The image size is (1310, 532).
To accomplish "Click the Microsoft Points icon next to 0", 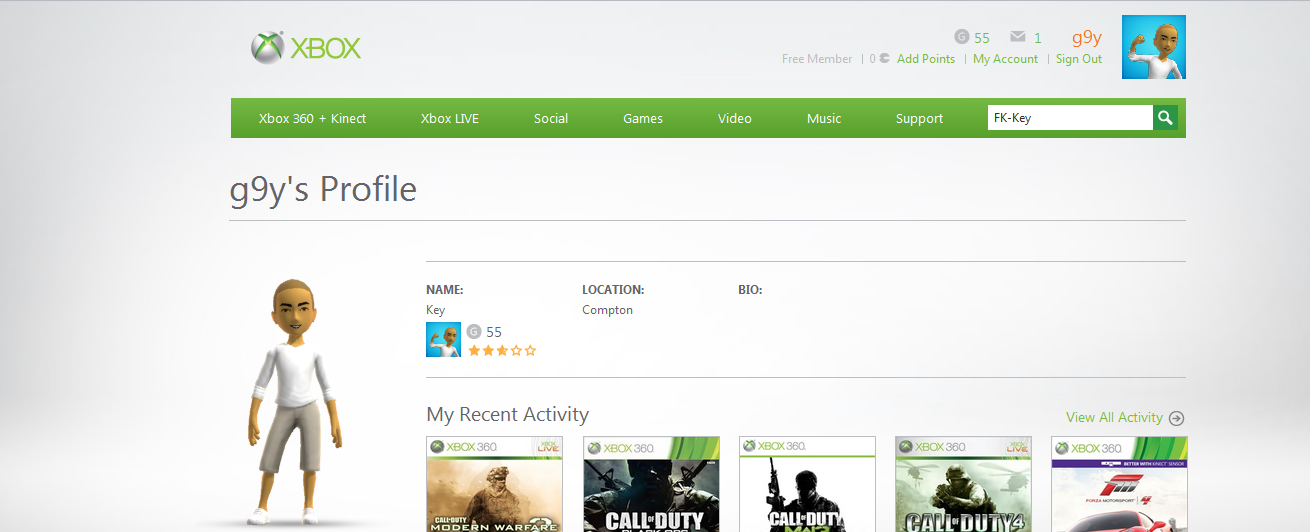I will (x=883, y=59).
